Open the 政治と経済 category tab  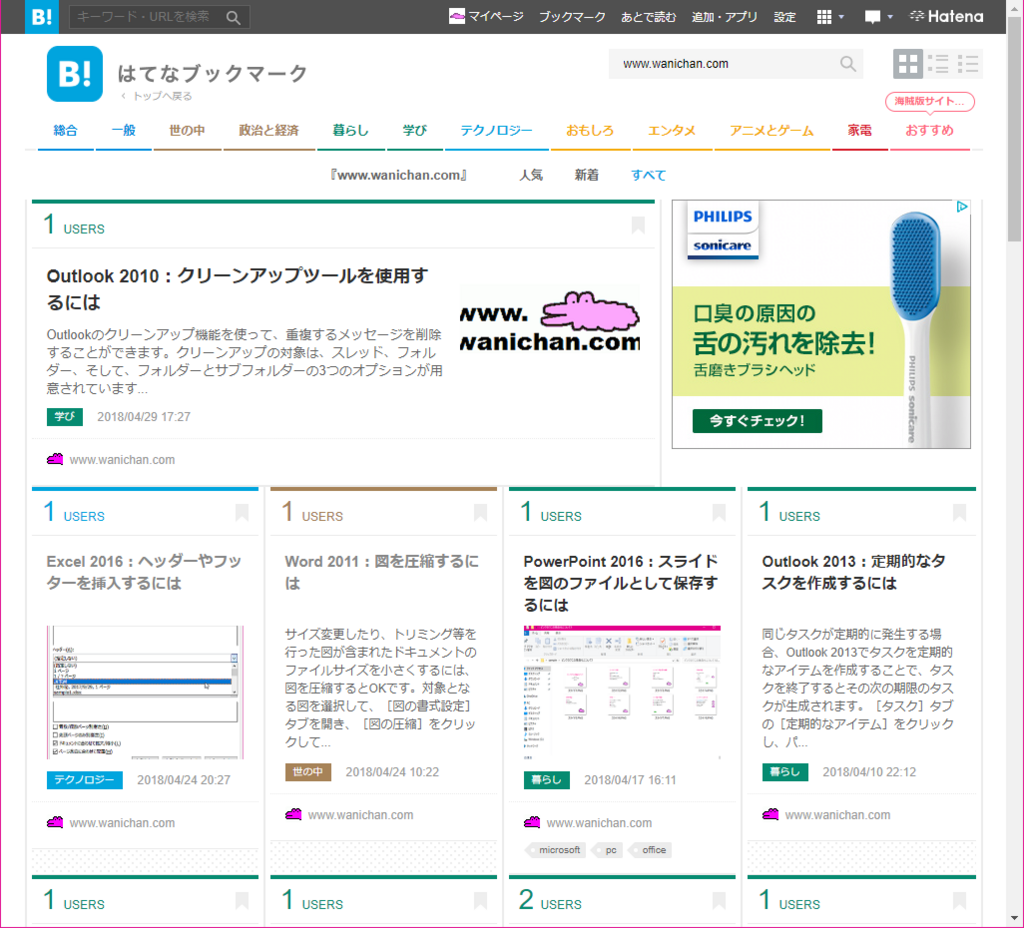(269, 131)
